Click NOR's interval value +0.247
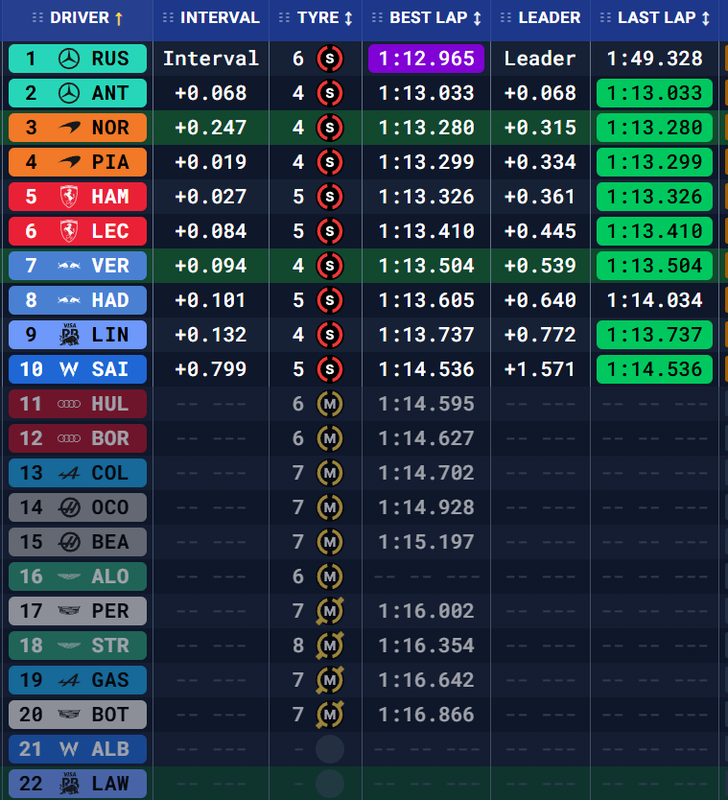The width and height of the screenshot is (728, 800). 211,128
